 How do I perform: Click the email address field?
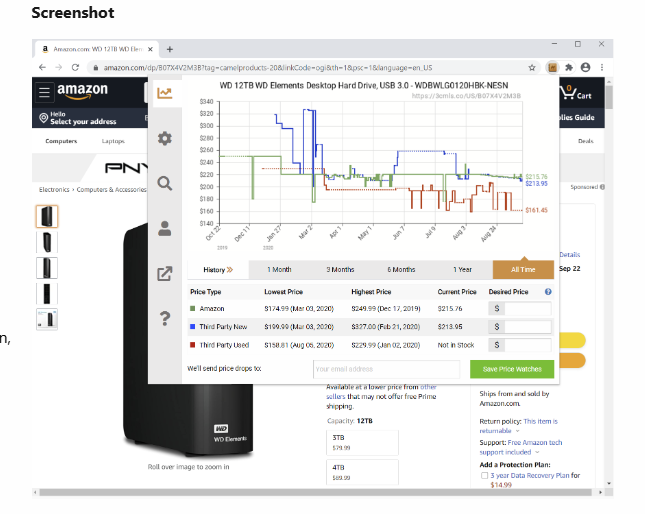point(386,369)
